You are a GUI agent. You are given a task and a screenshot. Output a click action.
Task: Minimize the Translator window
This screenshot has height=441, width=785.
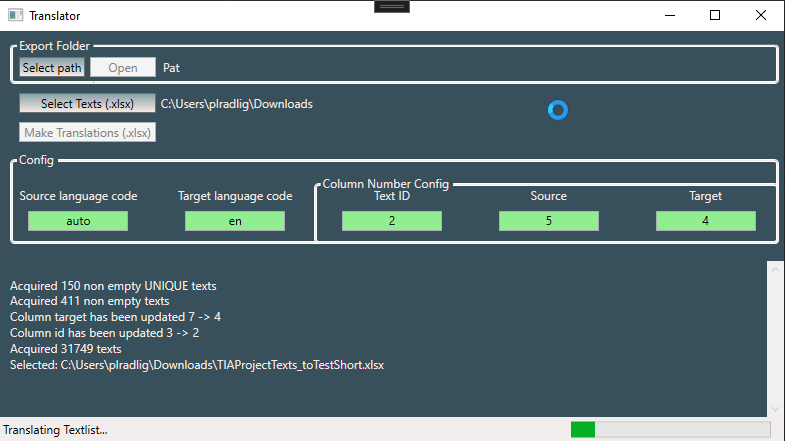coord(668,16)
